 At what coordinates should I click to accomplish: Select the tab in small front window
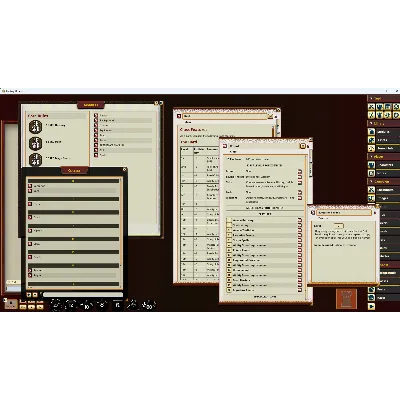tap(322, 218)
